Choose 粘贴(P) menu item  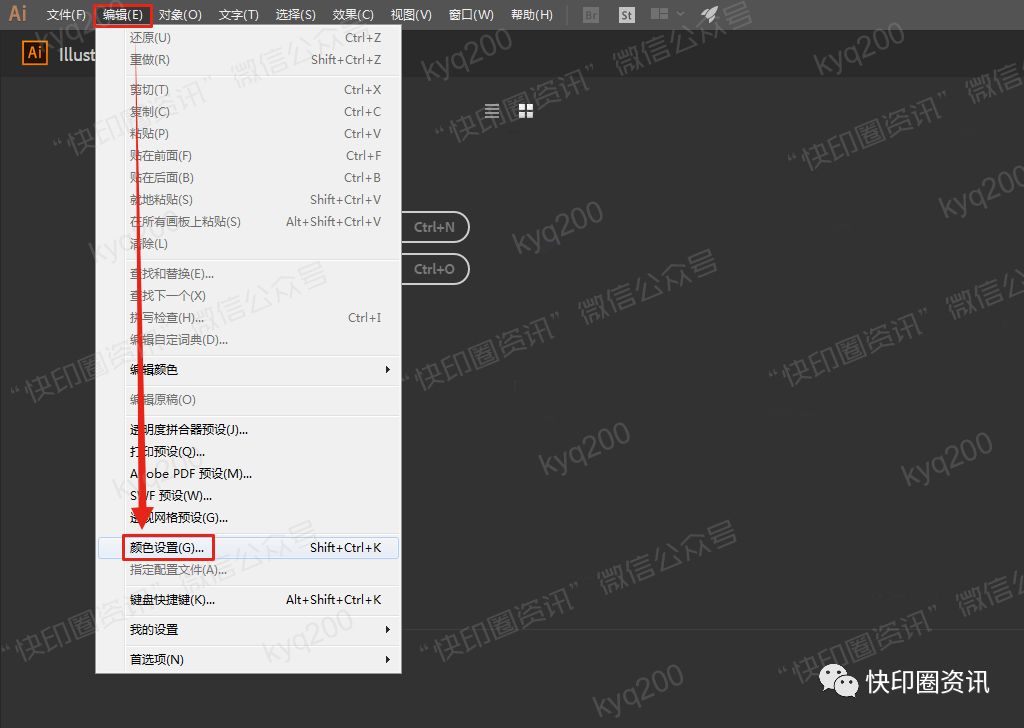[x=248, y=133]
